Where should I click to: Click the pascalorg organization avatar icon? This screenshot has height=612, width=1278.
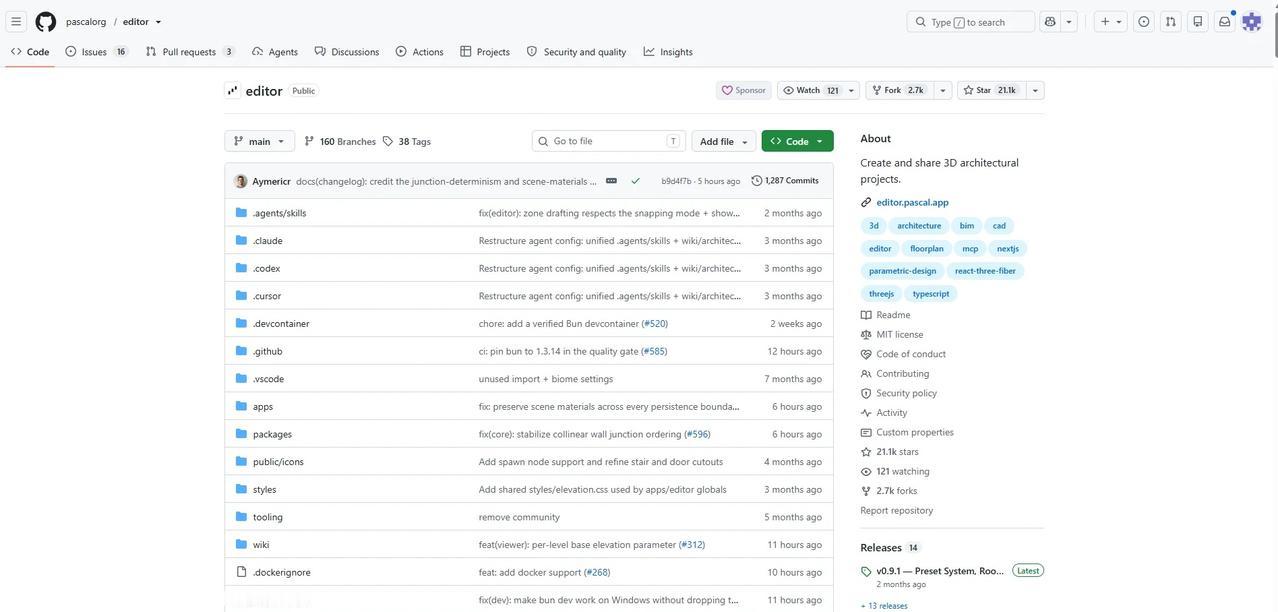[233, 91]
